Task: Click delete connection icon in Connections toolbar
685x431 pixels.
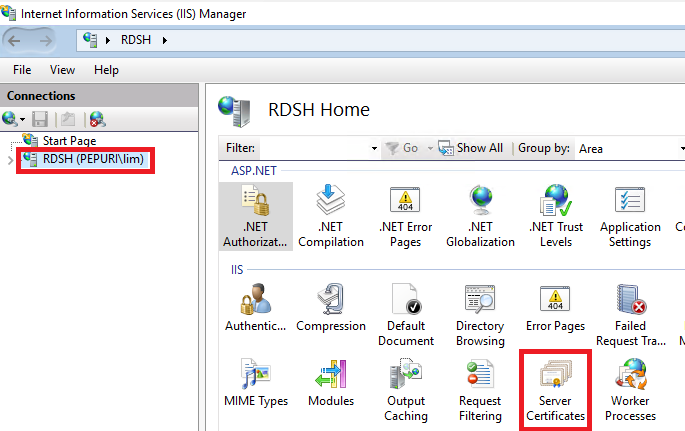Action: click(97, 119)
